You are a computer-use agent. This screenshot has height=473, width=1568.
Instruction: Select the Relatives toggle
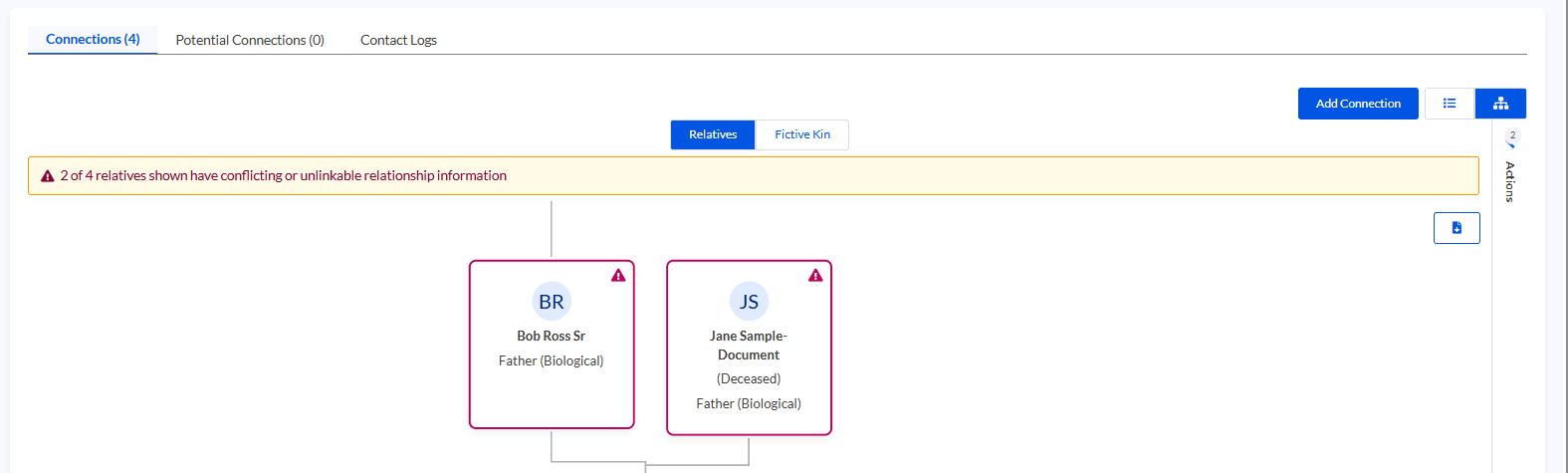(x=713, y=134)
